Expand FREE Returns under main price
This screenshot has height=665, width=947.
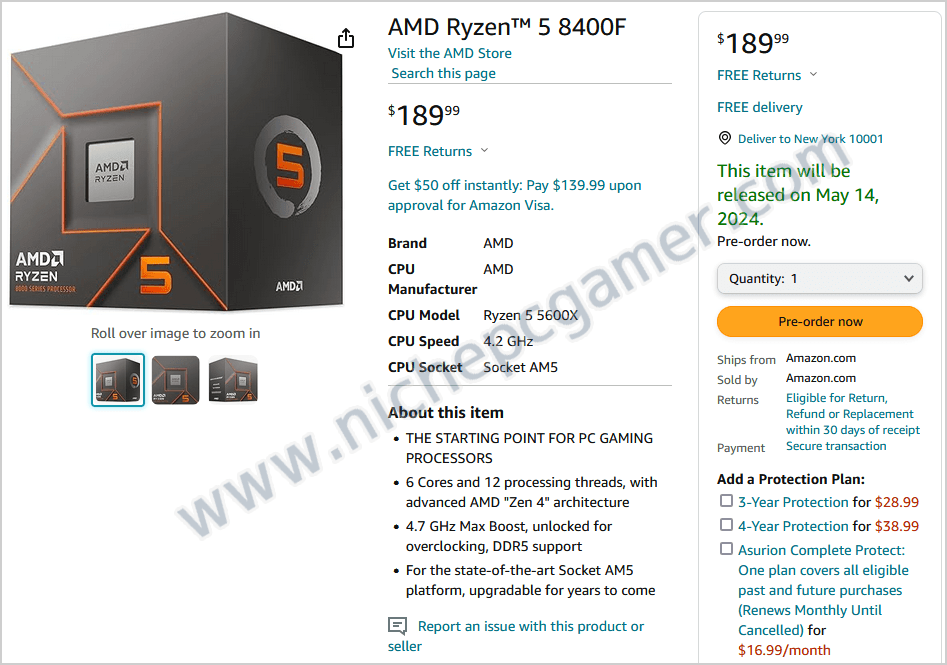pos(438,151)
